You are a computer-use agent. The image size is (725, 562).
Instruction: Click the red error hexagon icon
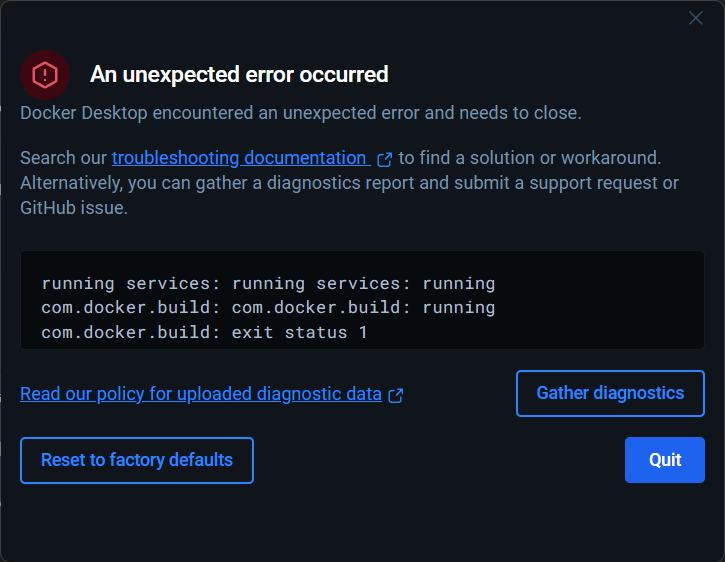coord(45,74)
